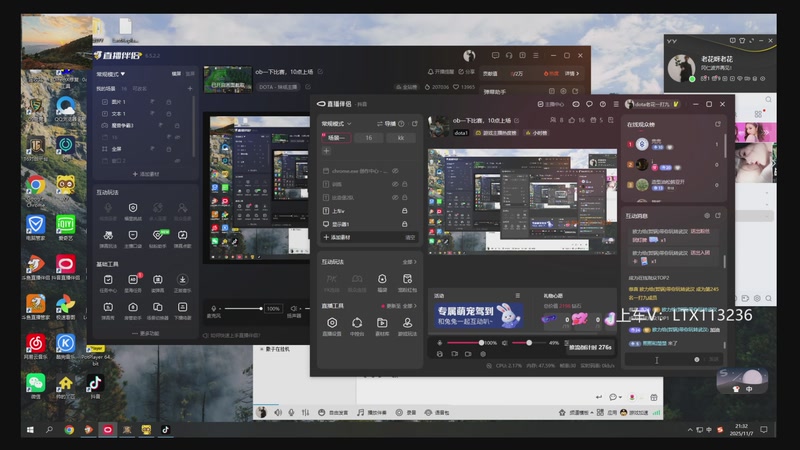The width and height of the screenshot is (800, 450).
Task: Click the 导播 button
Action: click(386, 124)
